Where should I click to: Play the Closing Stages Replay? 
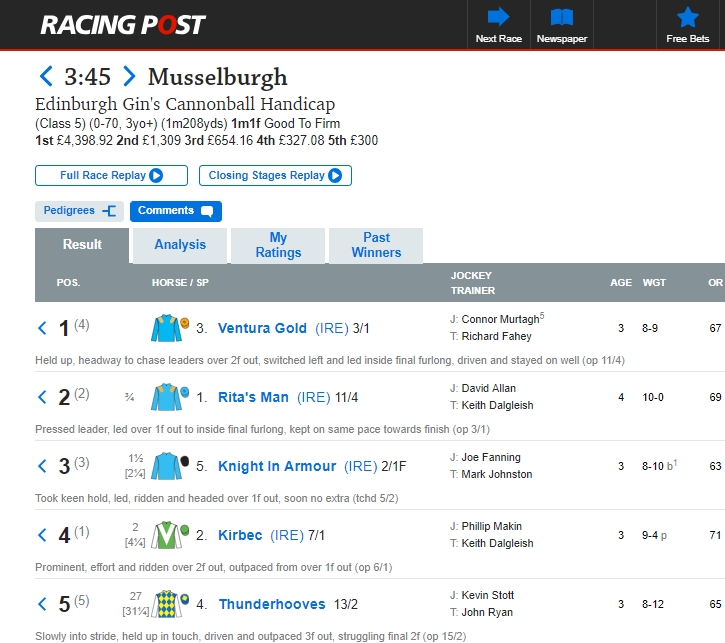pyautogui.click(x=275, y=176)
